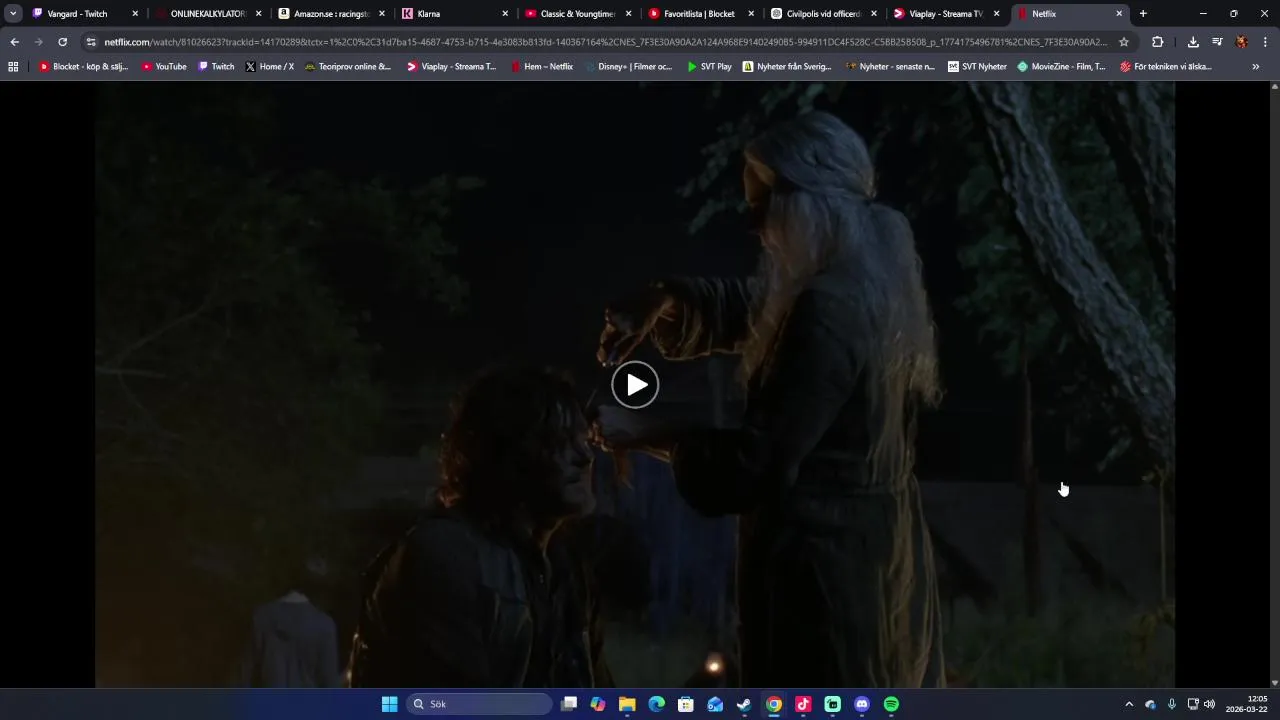
Task: Bookmark this page with the star icon
Action: 1124,42
